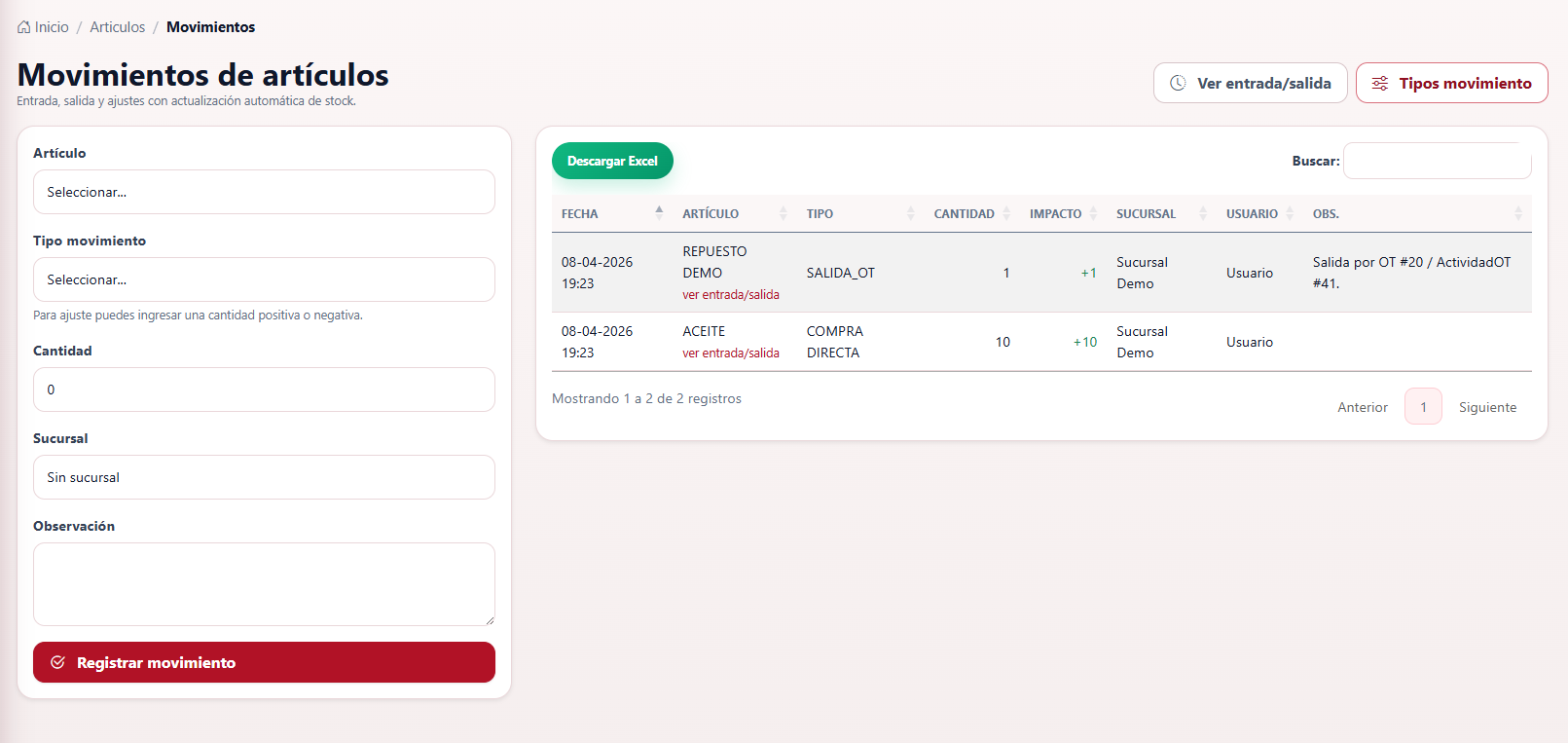The width and height of the screenshot is (1568, 743).
Task: Go to Articulos breadcrumb link
Action: click(118, 27)
